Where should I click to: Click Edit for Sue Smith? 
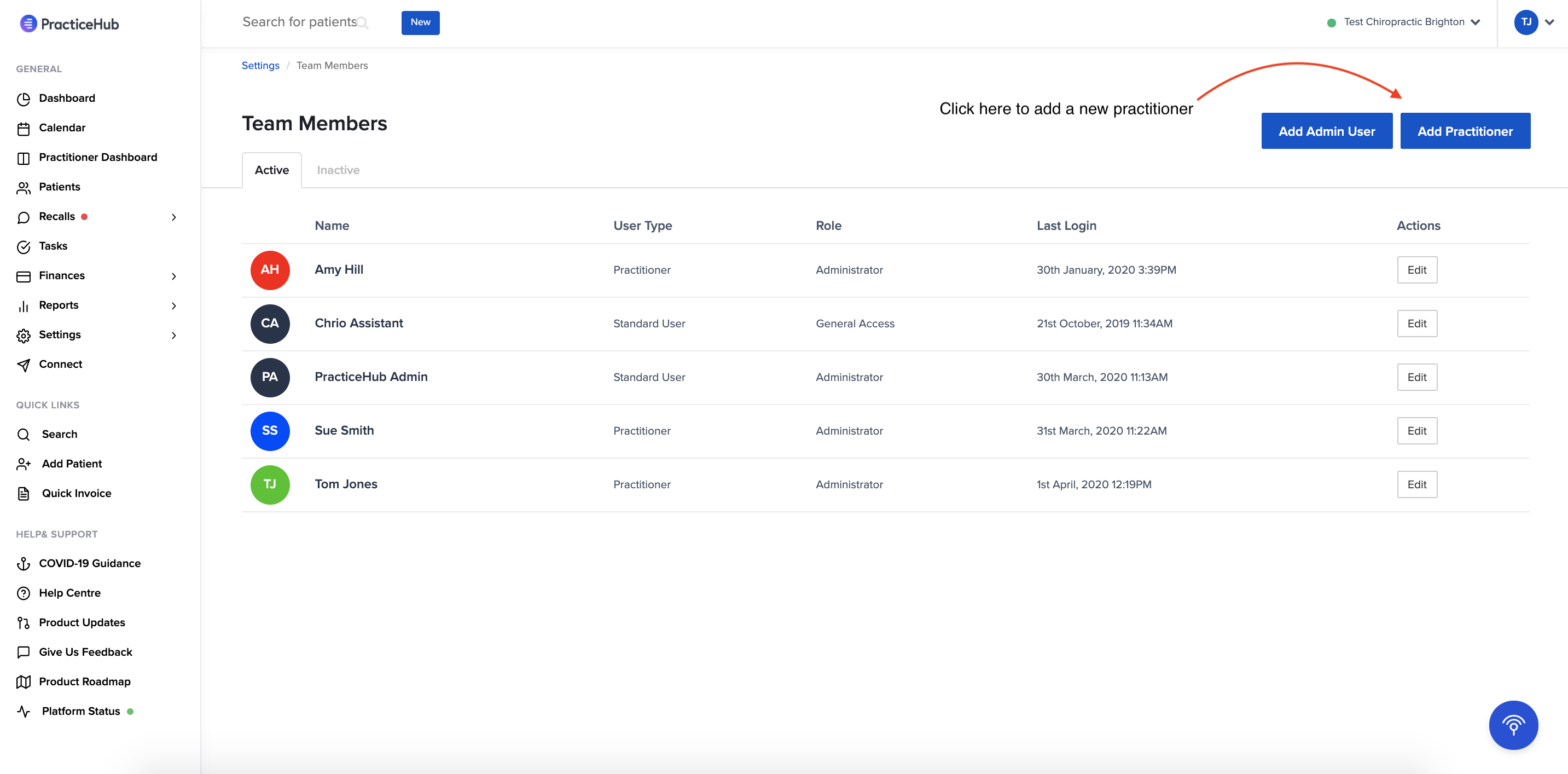click(x=1416, y=431)
